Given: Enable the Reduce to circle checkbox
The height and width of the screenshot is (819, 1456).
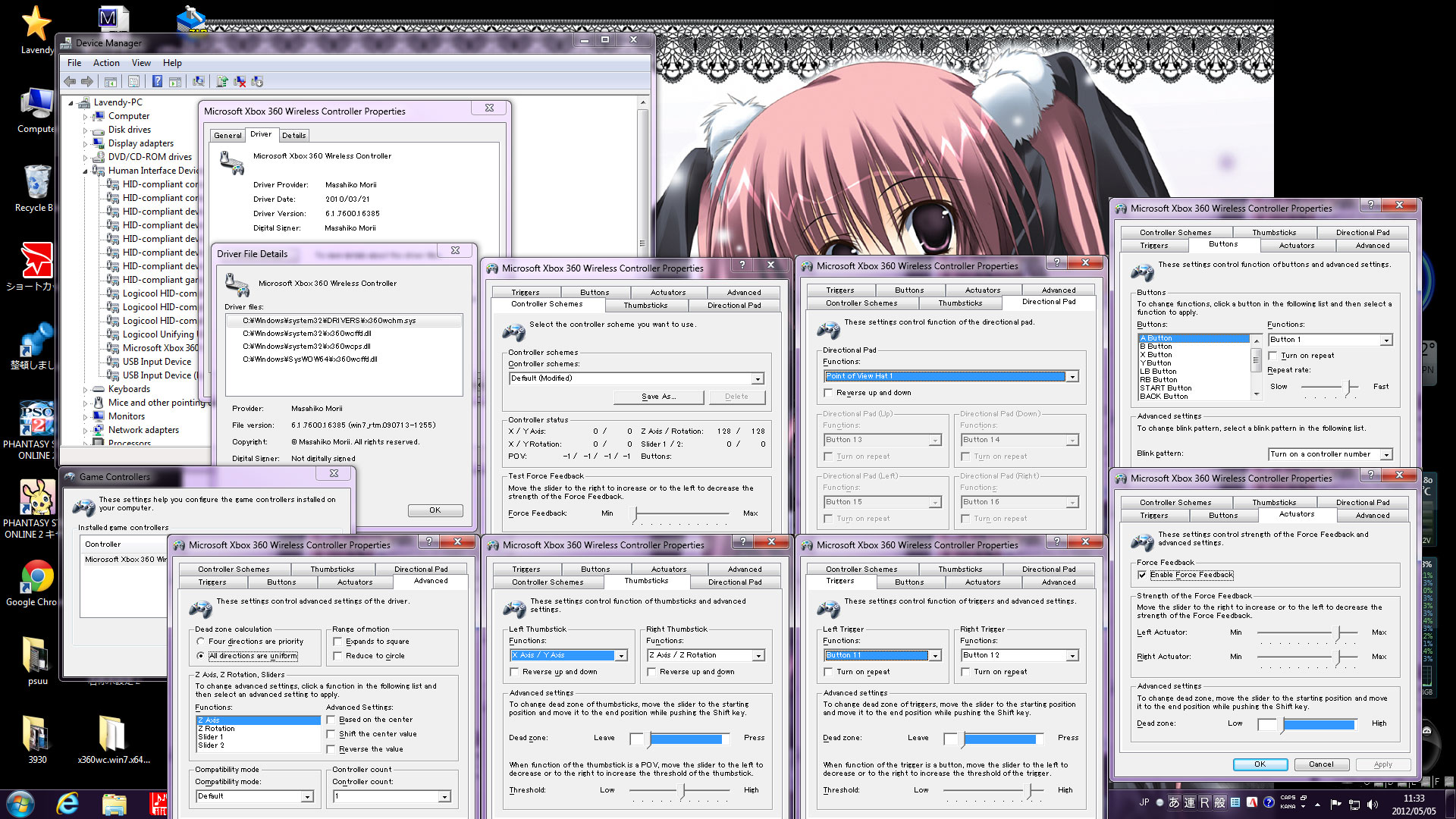Looking at the screenshot, I should click(x=337, y=656).
